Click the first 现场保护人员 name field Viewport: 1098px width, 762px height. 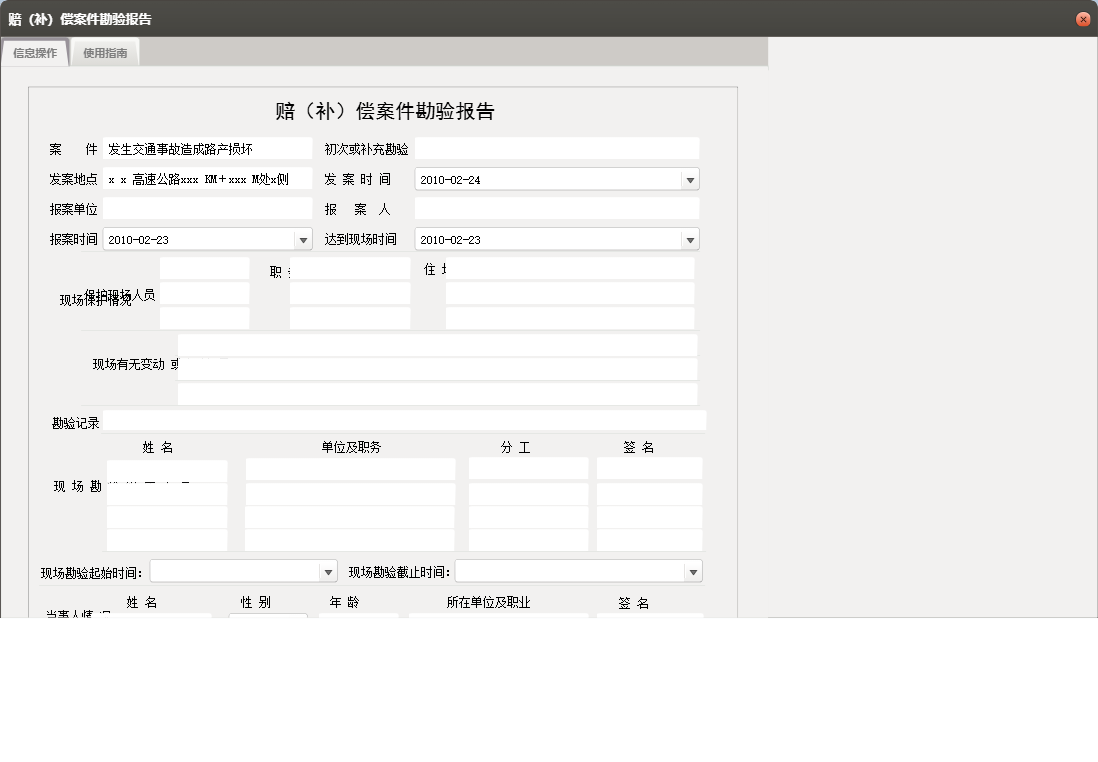(x=204, y=267)
